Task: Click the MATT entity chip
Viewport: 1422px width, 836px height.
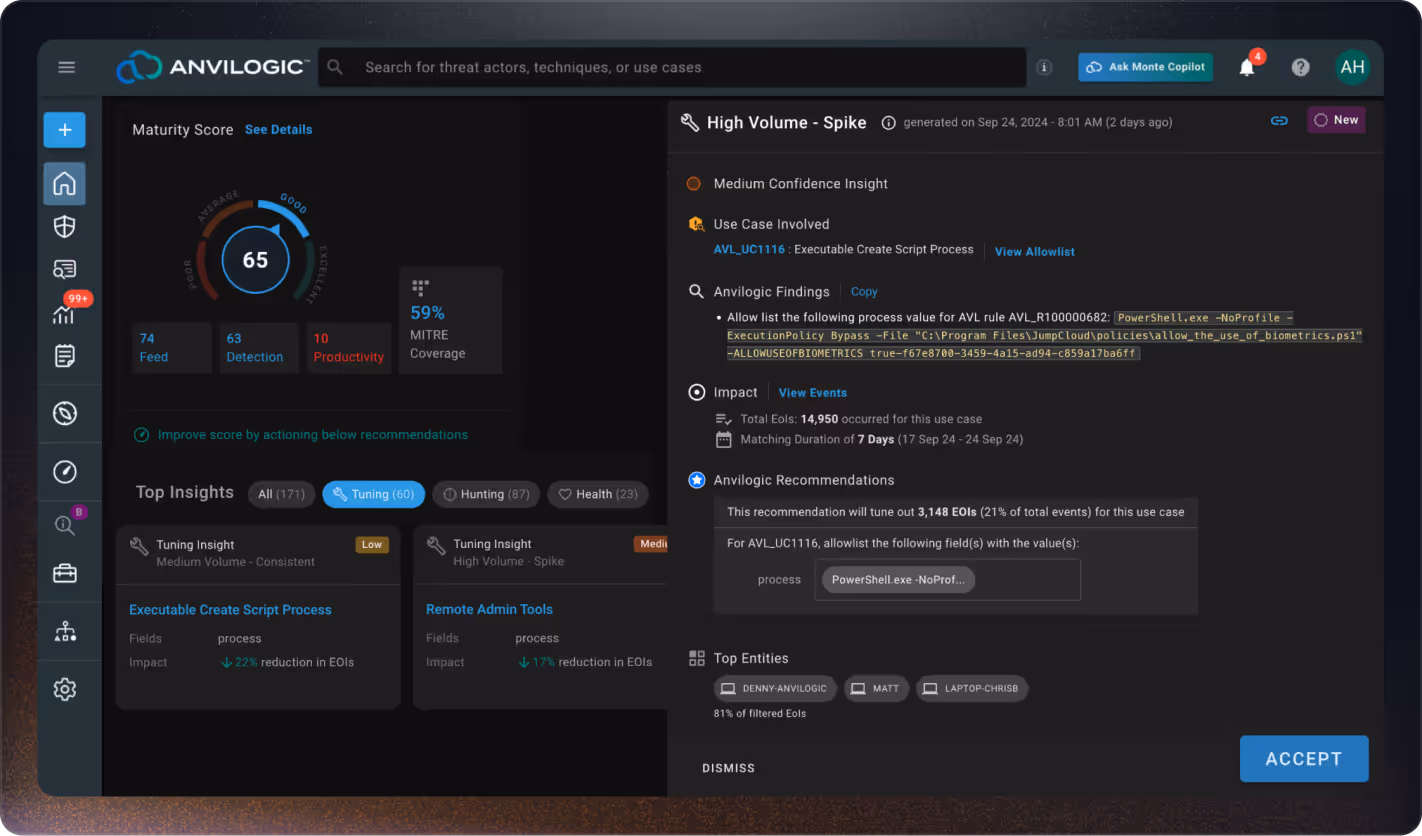Action: click(876, 688)
